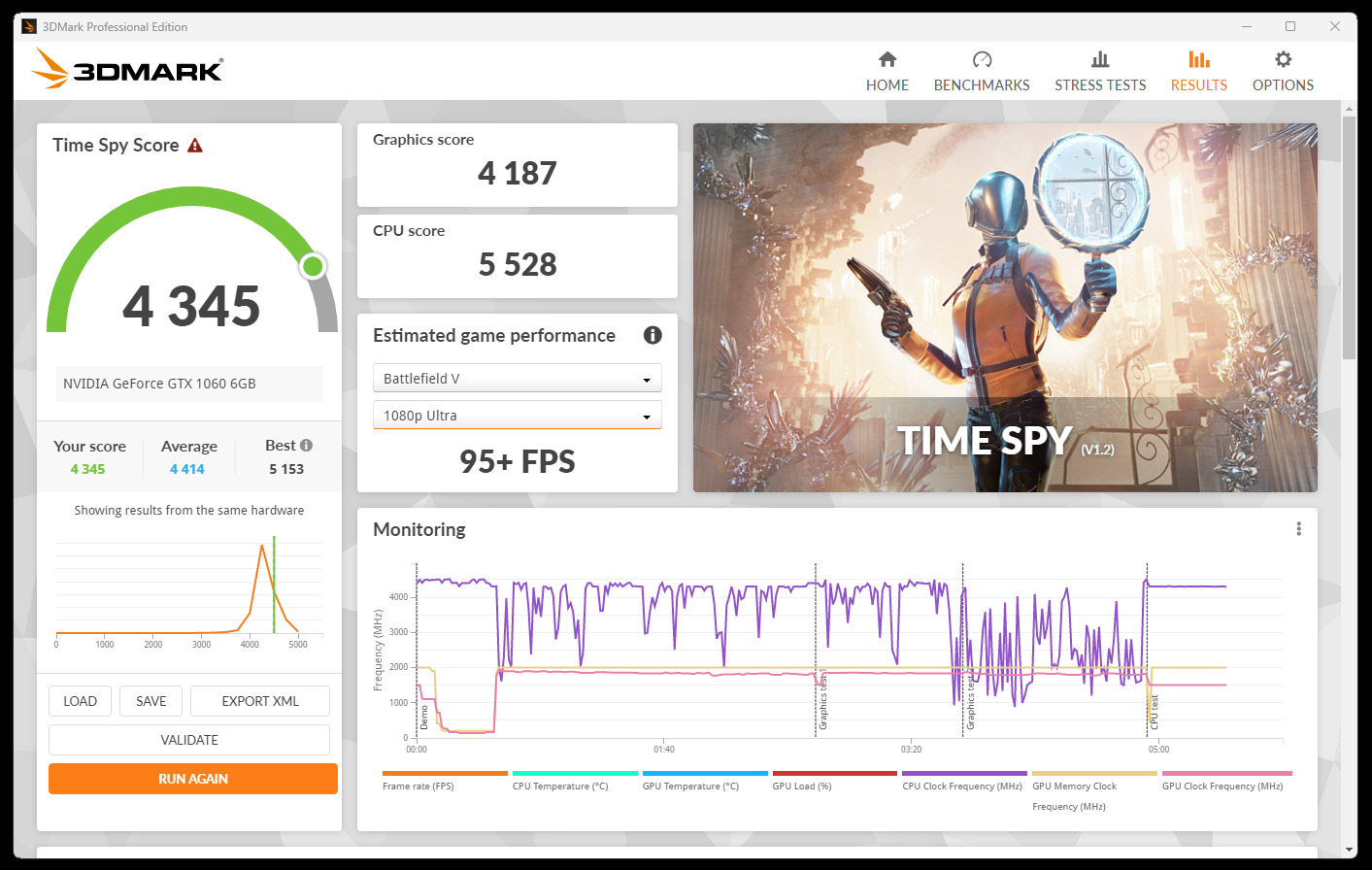Click the Time Spy Score warning triangle icon
This screenshot has height=870, width=1372.
195,146
